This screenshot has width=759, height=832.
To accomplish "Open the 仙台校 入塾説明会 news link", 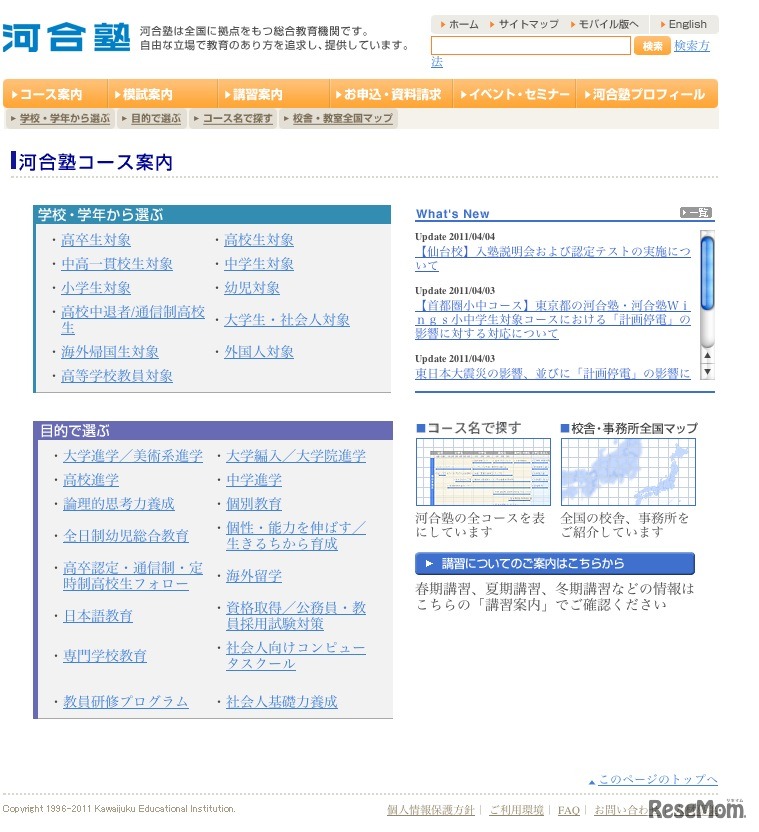I will pos(553,258).
